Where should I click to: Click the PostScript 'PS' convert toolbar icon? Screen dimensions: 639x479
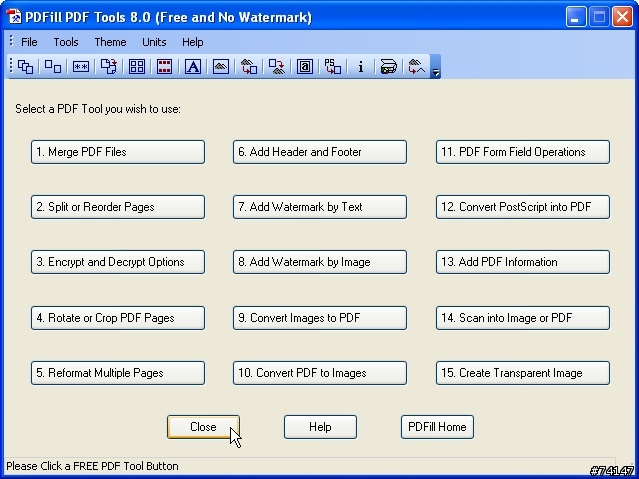point(333,66)
